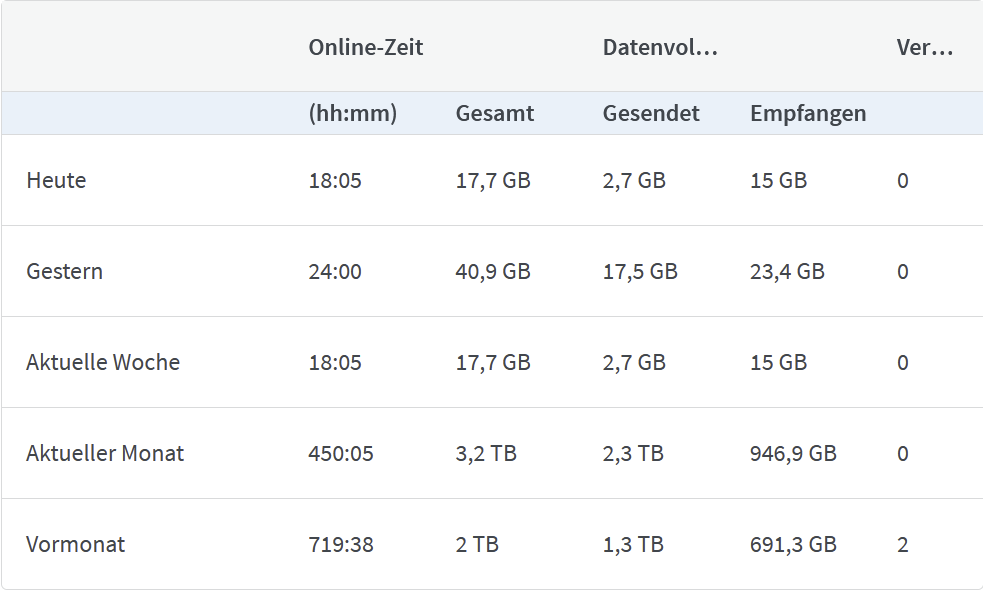983x590 pixels.
Task: Select the Heute row label
Action: tap(56, 181)
